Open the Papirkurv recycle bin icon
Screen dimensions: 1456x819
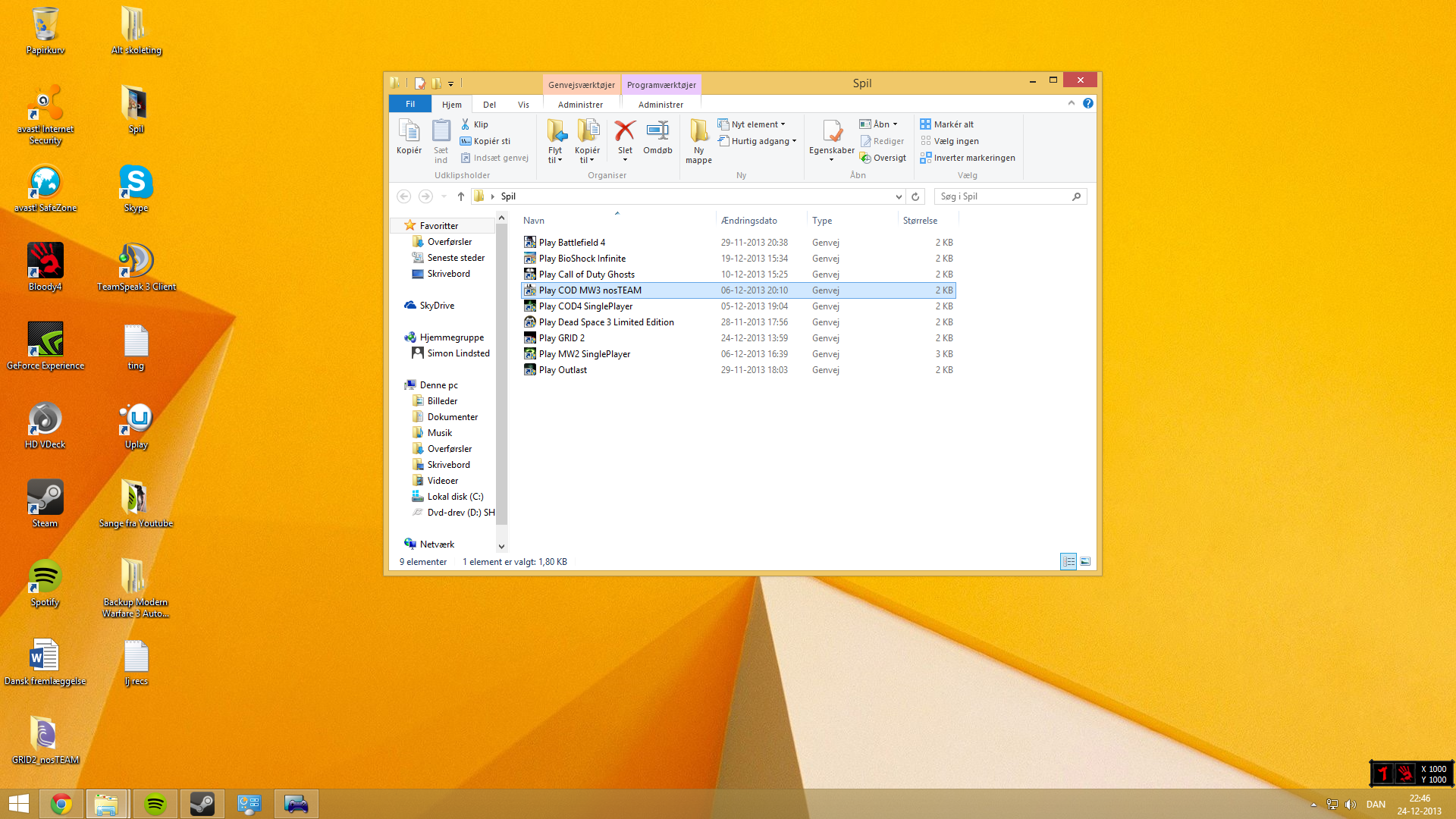pyautogui.click(x=45, y=30)
